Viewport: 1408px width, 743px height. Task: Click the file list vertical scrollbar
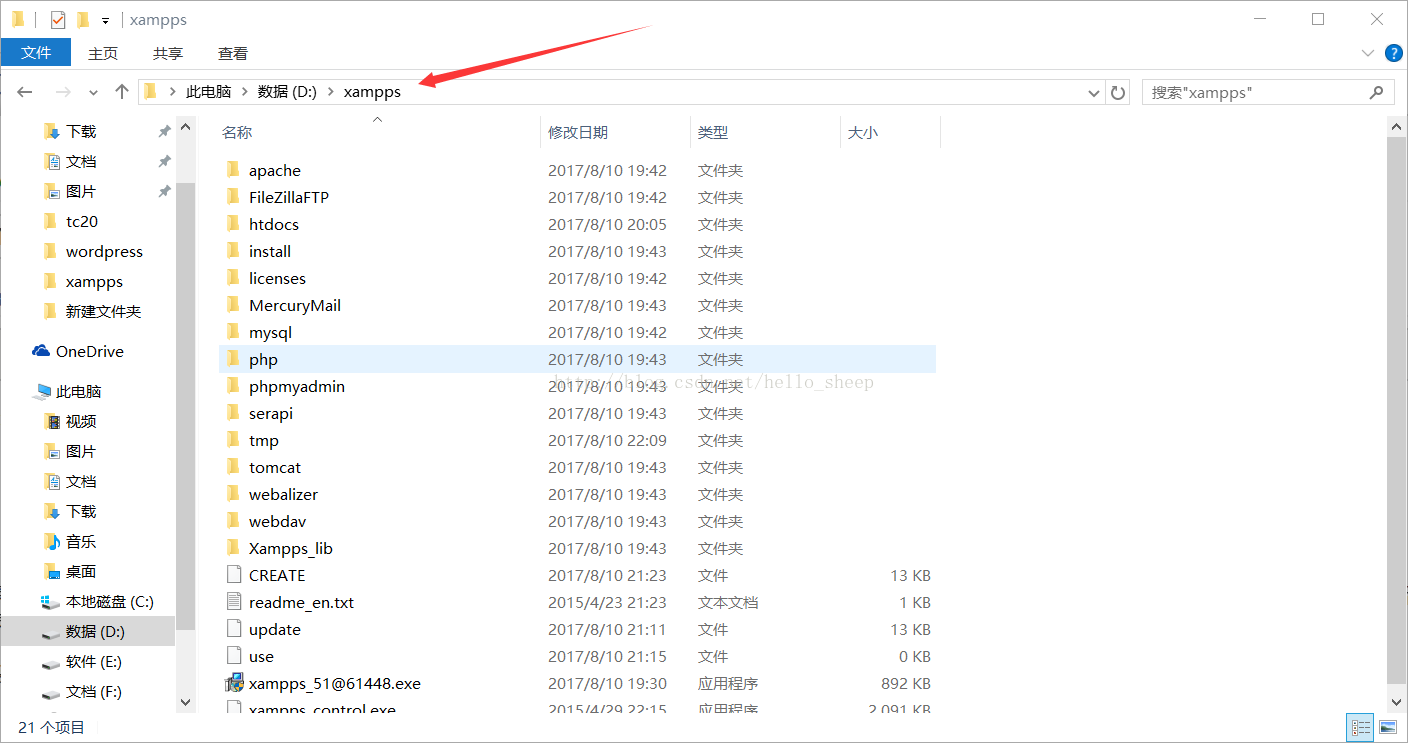click(x=1398, y=410)
